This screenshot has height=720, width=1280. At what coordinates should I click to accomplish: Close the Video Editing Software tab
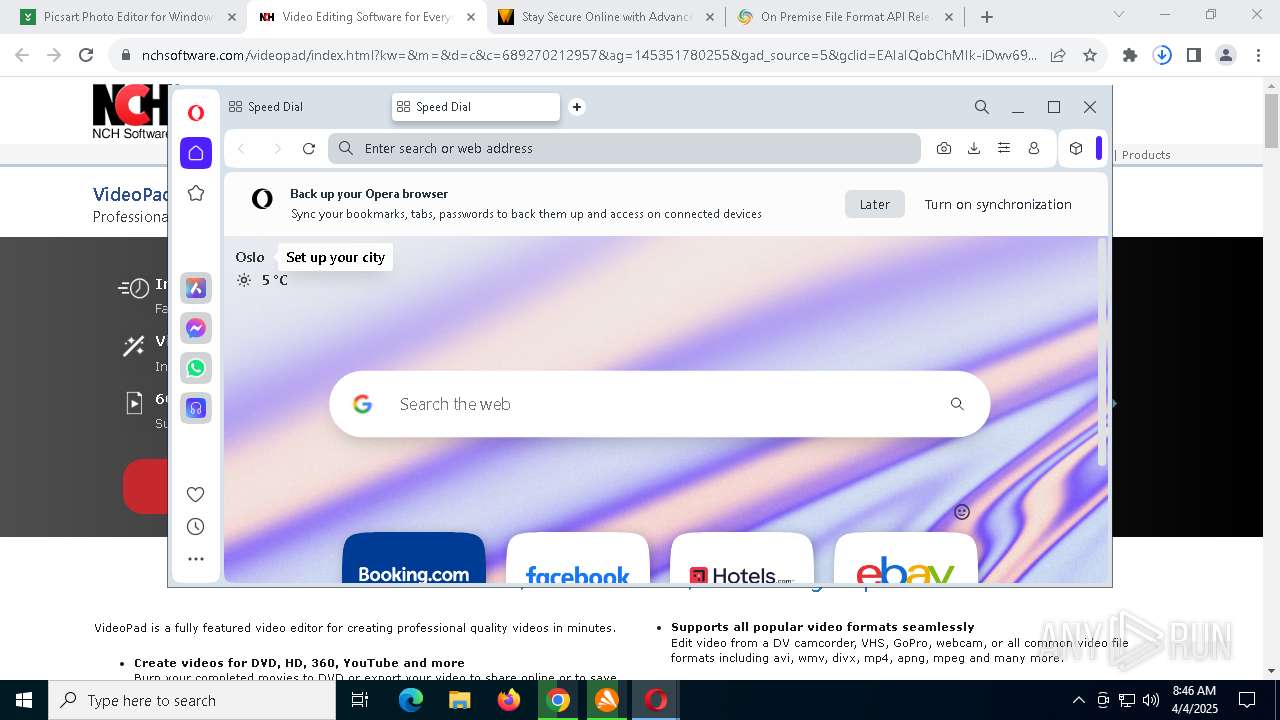(x=471, y=17)
